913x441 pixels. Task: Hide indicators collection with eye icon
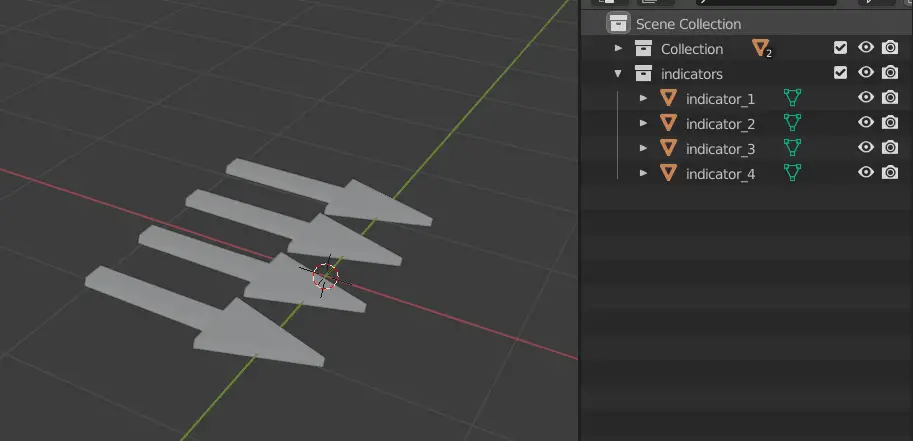(866, 73)
